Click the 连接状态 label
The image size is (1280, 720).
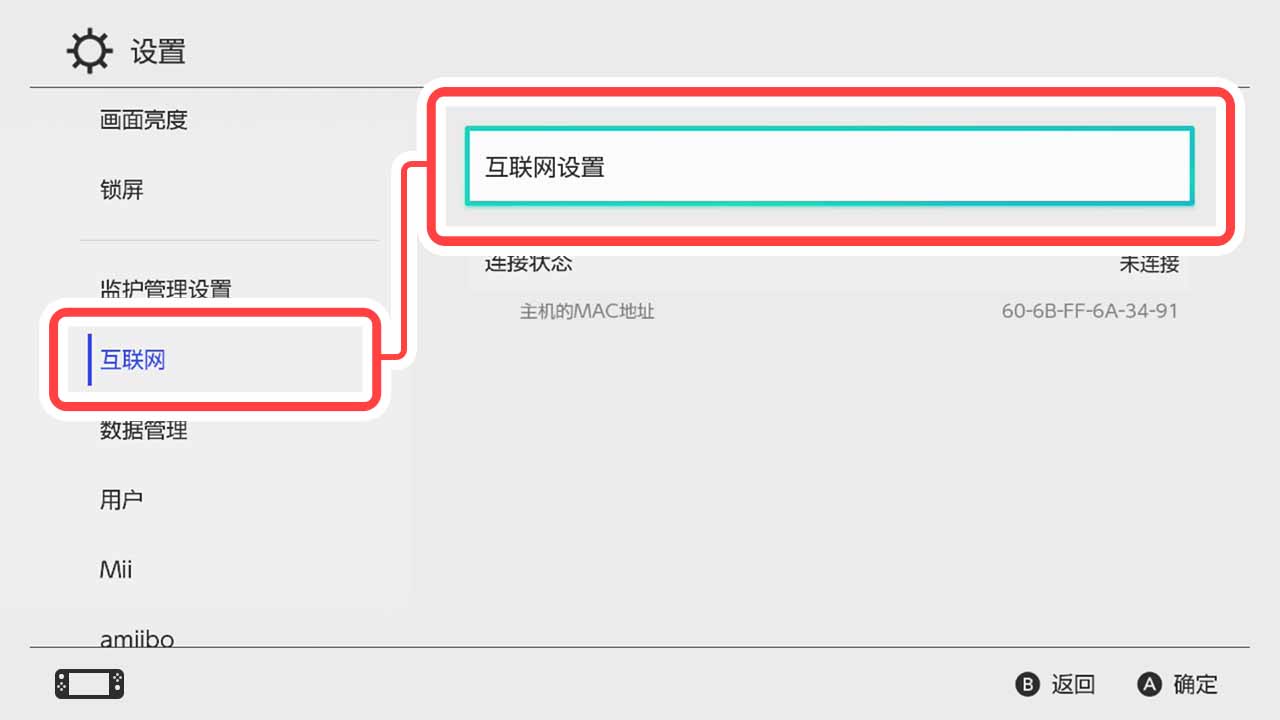[x=529, y=264]
